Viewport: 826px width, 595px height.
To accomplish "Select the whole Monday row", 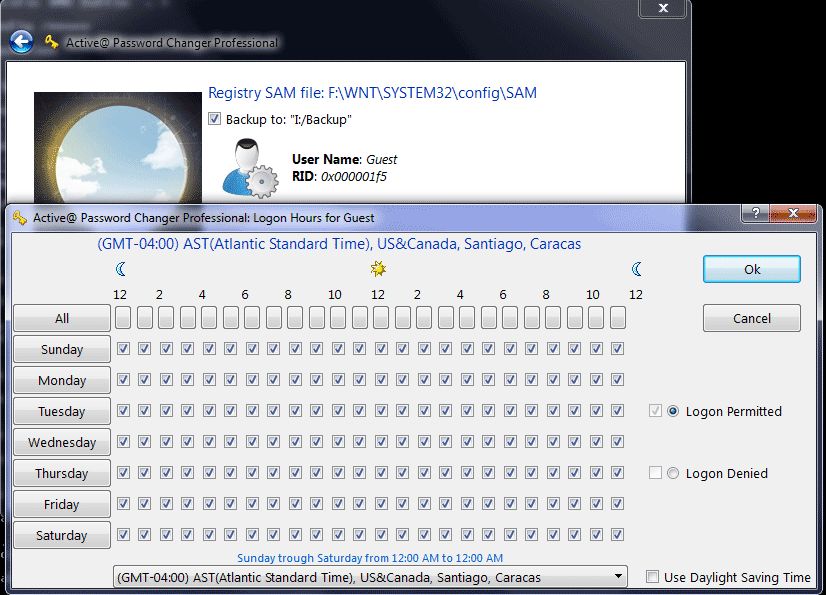I will click(x=62, y=380).
